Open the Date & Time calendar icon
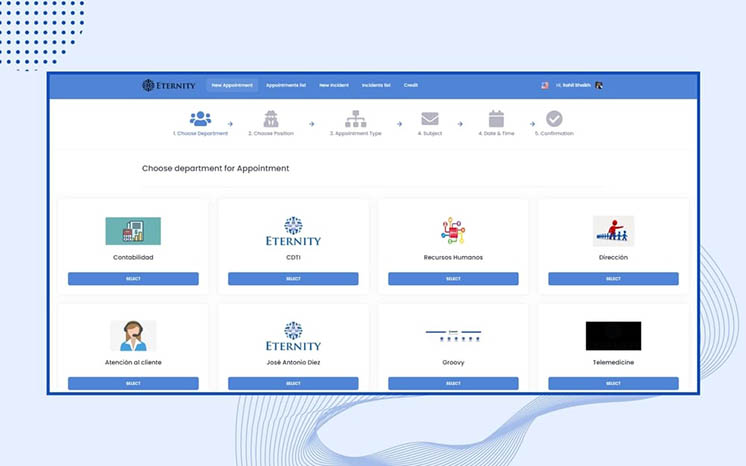Image resolution: width=746 pixels, height=466 pixels. point(496,119)
